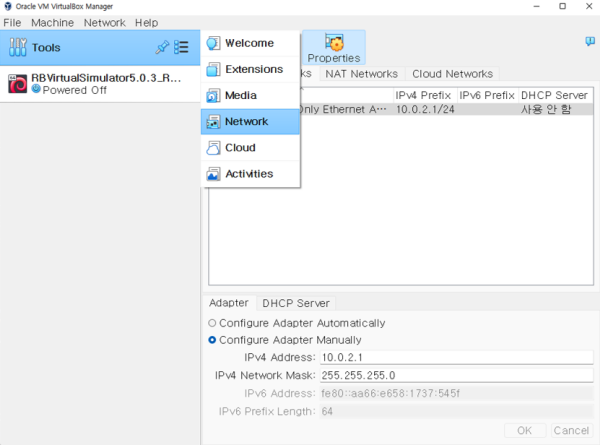Click the IPv6 Prefix Length field
Screen dimensions: 600x445
pyautogui.click(x=457, y=411)
